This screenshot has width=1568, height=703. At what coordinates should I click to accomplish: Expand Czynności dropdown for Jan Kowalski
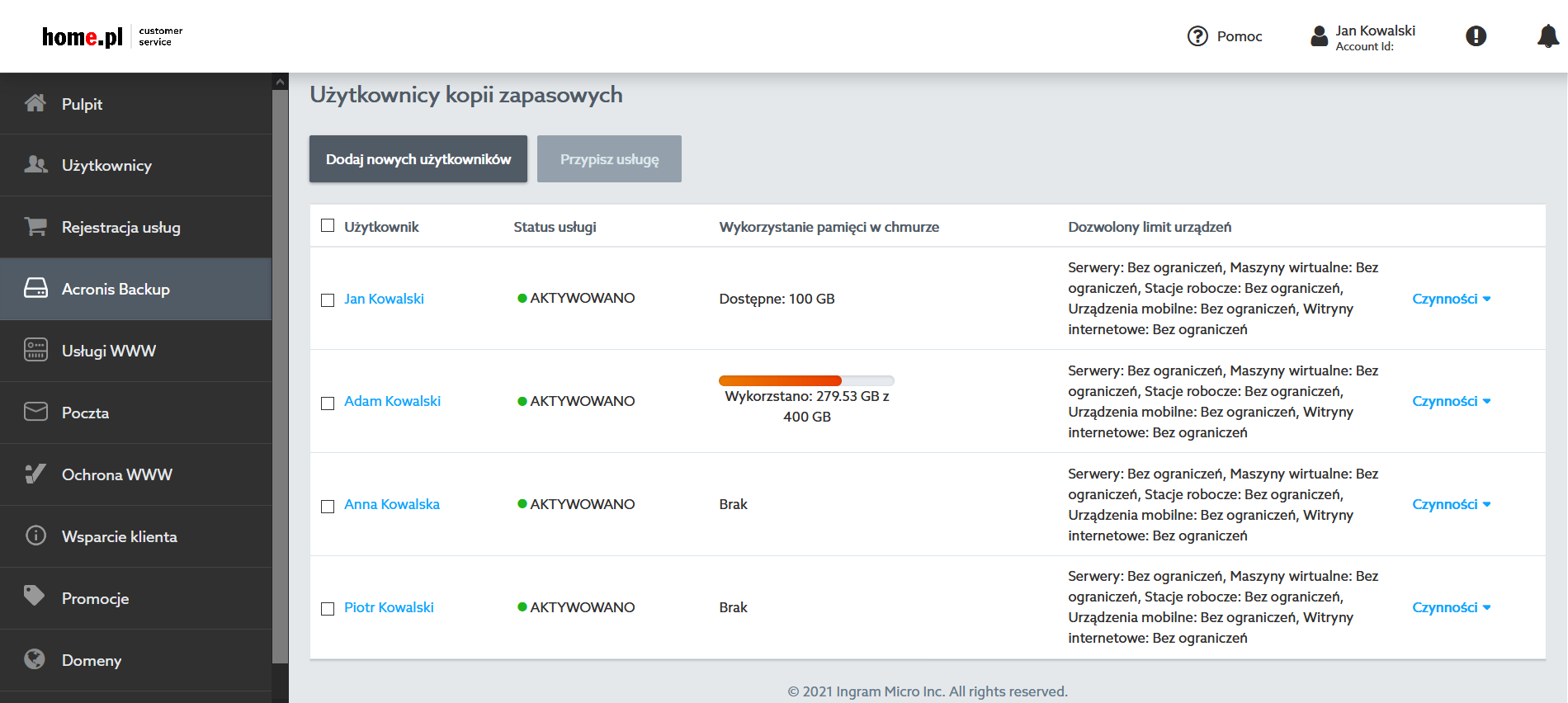pyautogui.click(x=1452, y=299)
